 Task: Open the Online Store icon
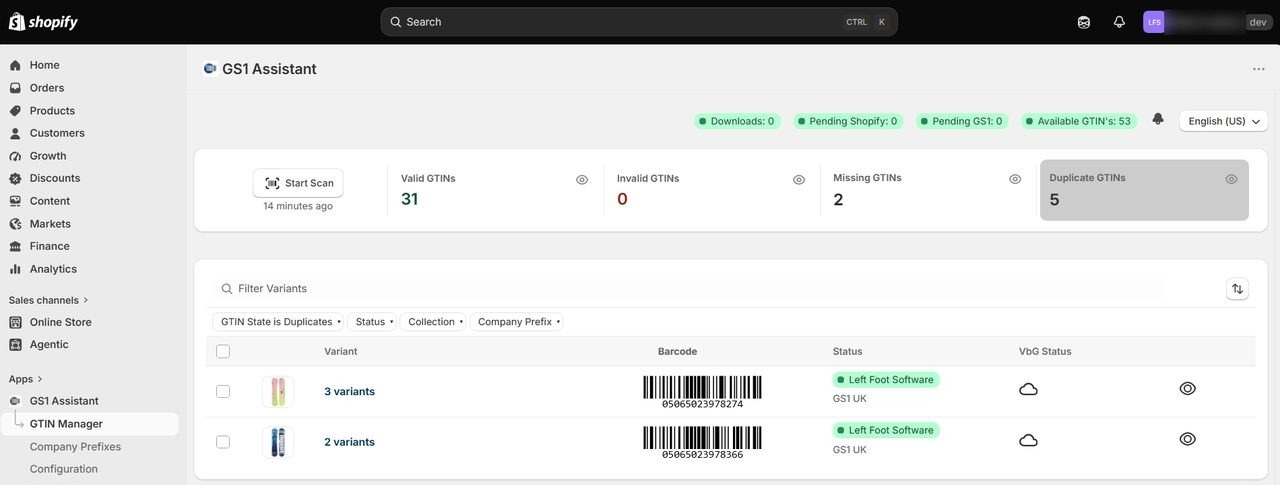click(x=15, y=322)
